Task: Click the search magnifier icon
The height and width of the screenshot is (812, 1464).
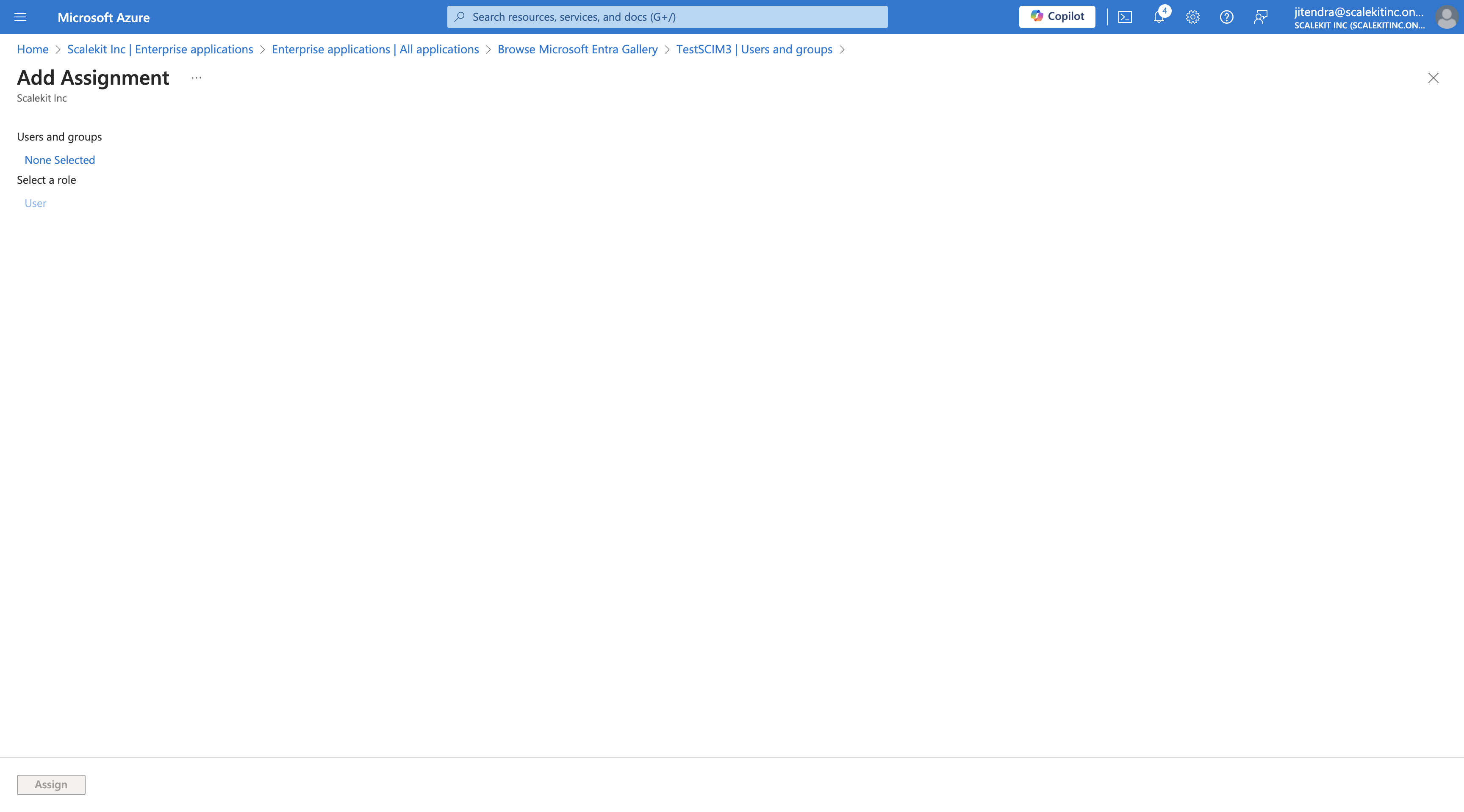Action: click(459, 17)
